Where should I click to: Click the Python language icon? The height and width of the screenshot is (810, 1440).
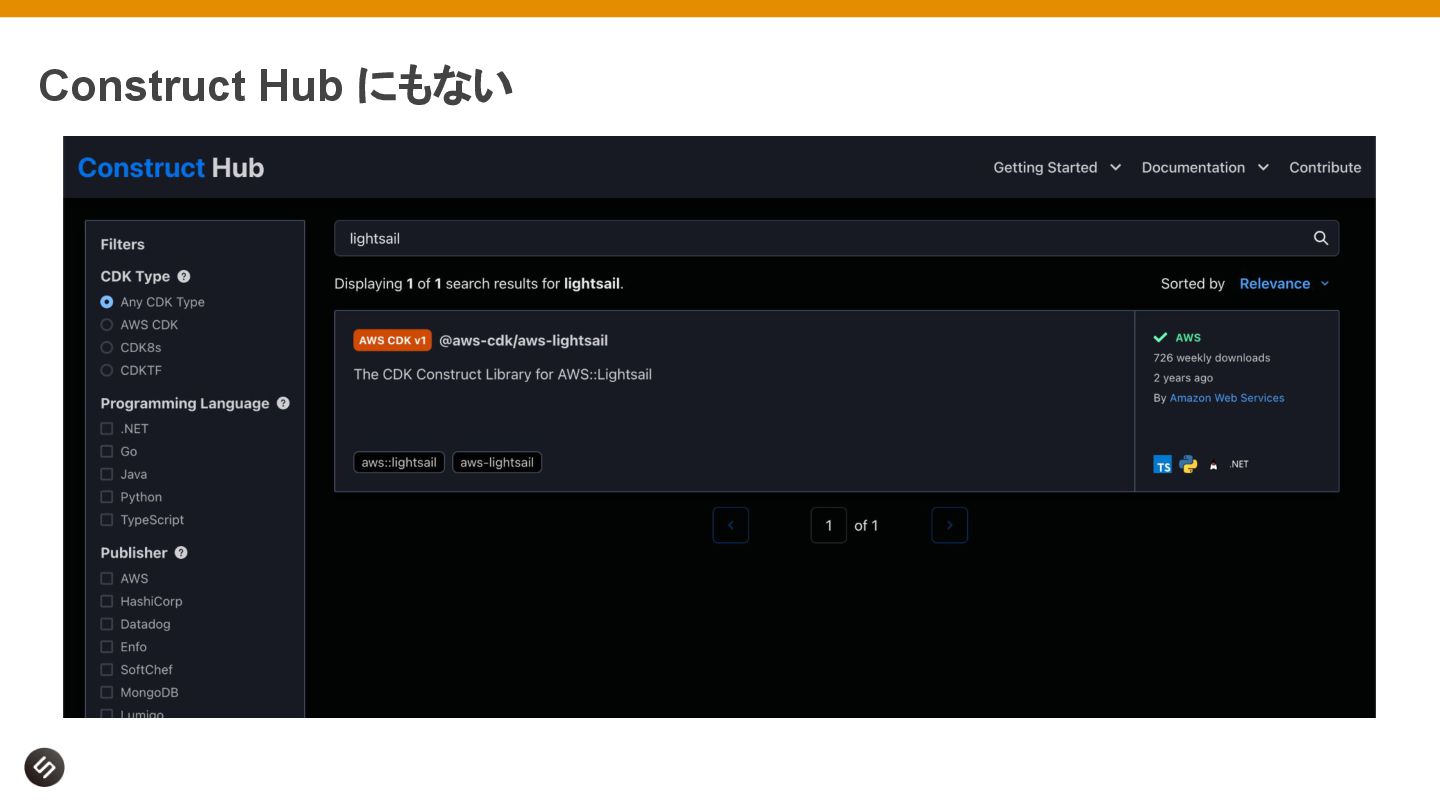coord(1188,464)
